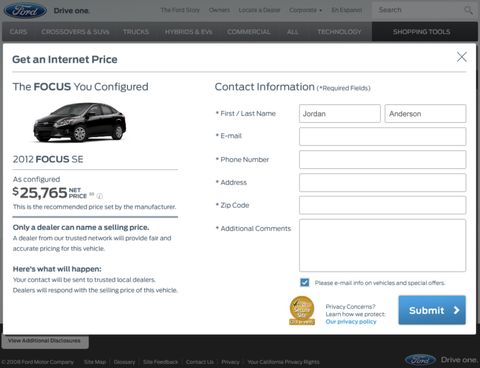The image size is (480, 368).
Task: Click into the E-mail input field
Action: 382,136
